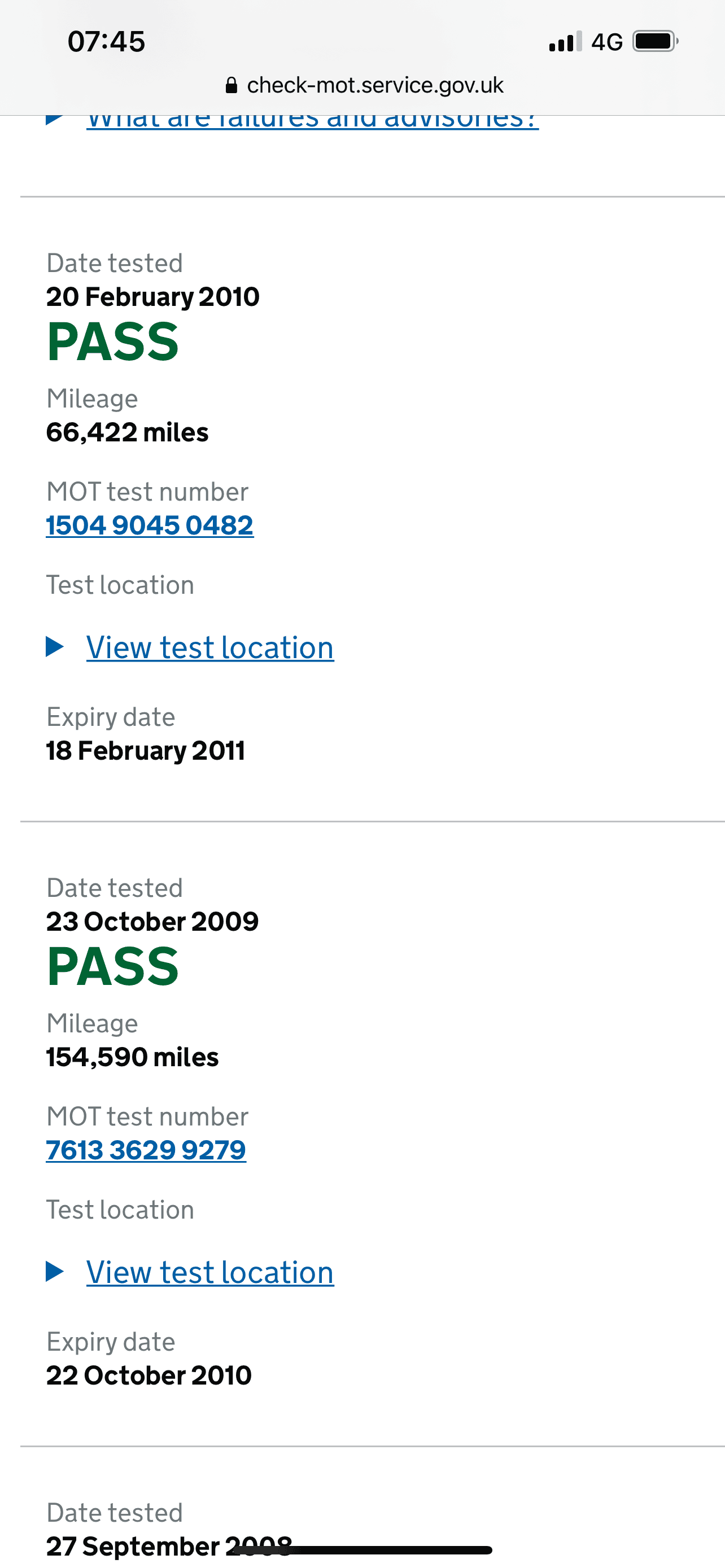Open MOT test number 1504 9045 0482
Image resolution: width=725 pixels, height=1568 pixels.
150,525
